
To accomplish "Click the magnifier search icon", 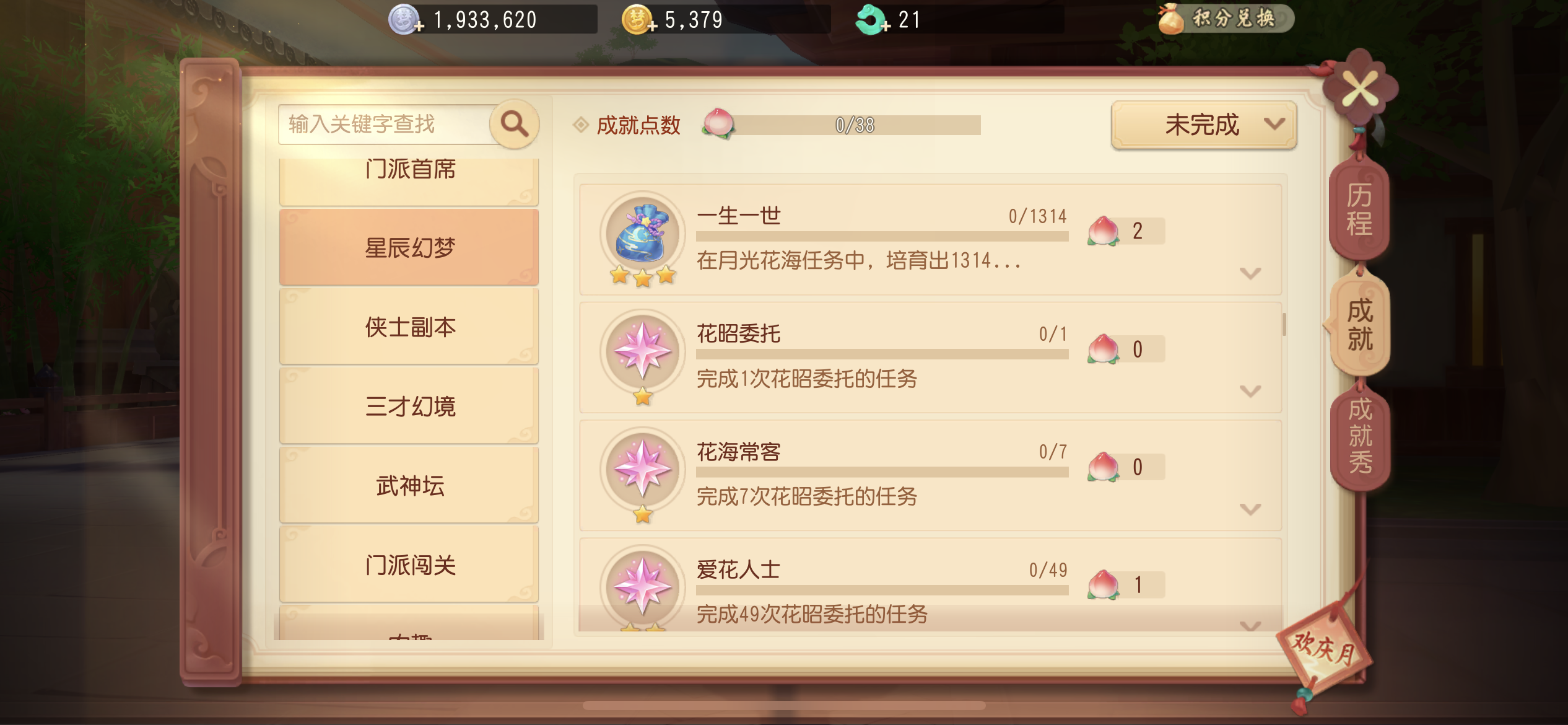I will 514,124.
